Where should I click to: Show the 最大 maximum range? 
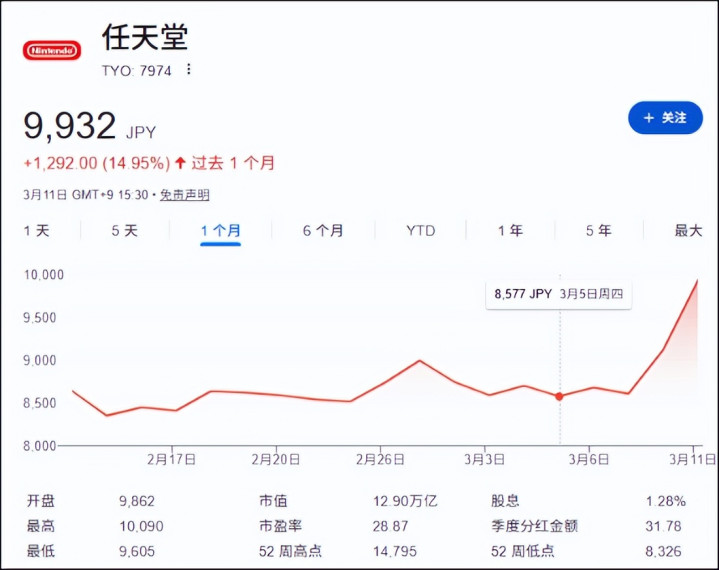(688, 230)
